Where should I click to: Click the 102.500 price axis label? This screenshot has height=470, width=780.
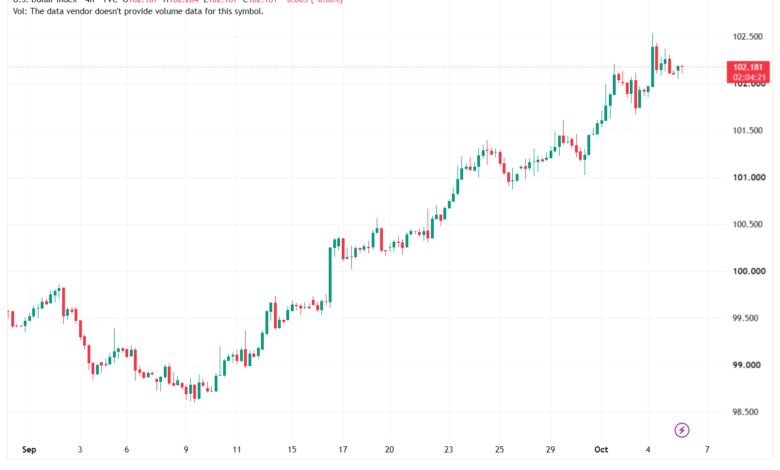[747, 37]
